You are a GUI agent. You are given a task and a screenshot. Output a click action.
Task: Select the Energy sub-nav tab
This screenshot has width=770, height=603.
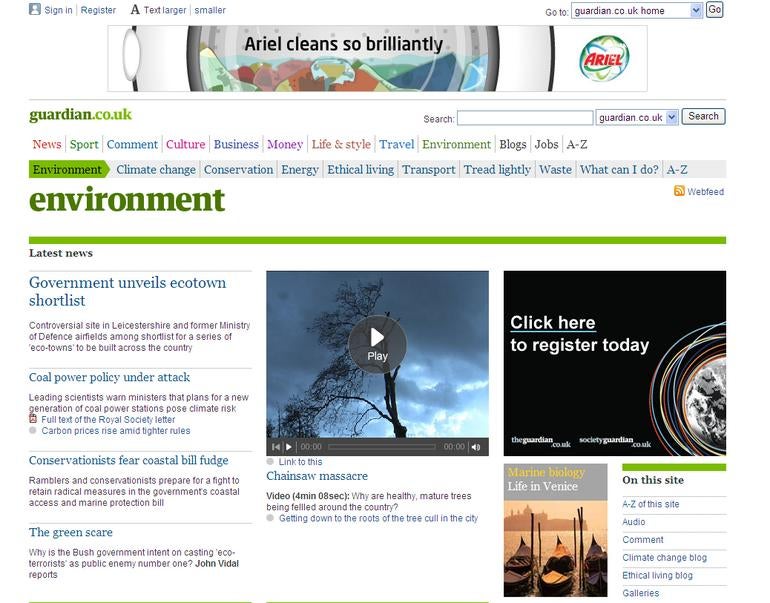coord(300,169)
